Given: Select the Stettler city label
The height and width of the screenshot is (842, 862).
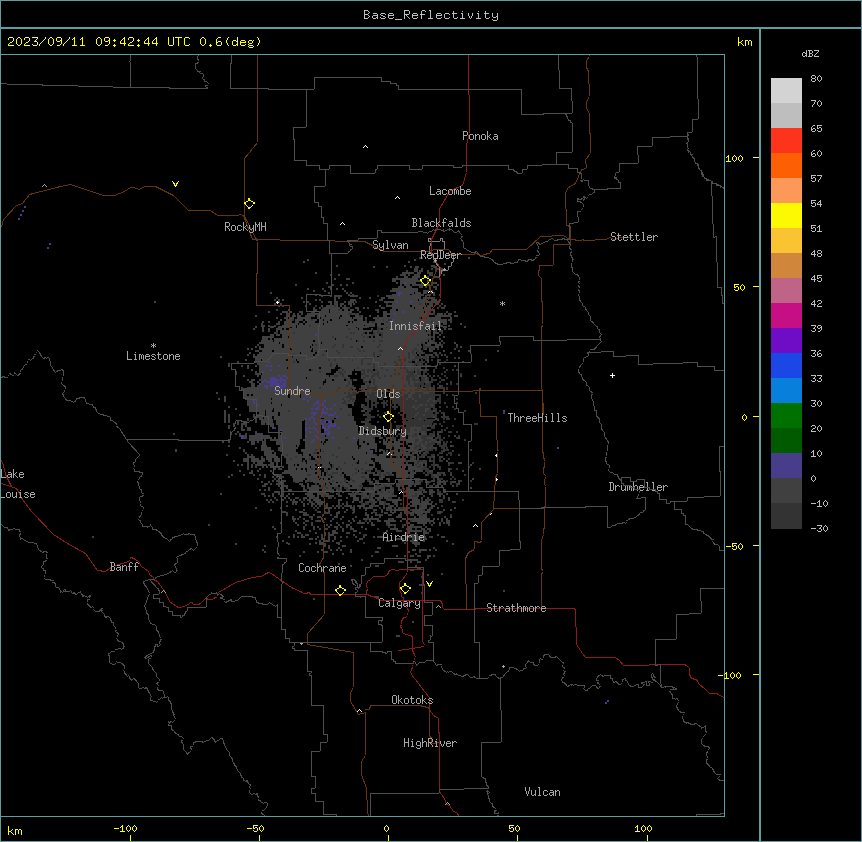Looking at the screenshot, I should pos(634,237).
